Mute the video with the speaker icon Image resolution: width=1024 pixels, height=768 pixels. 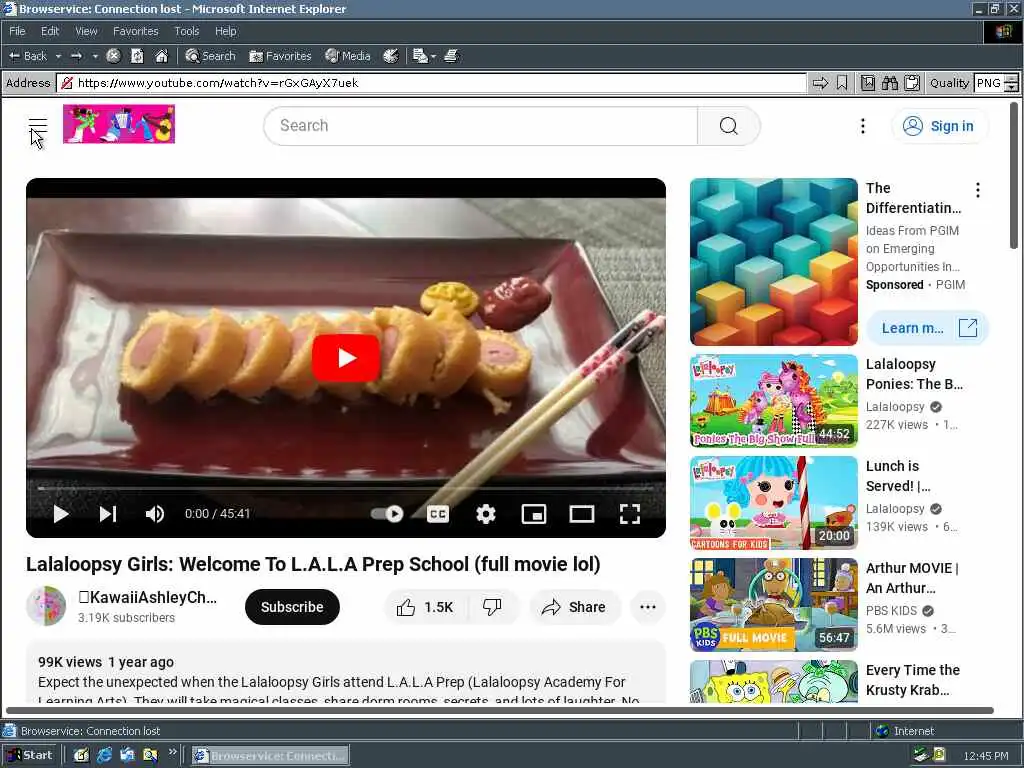155,514
